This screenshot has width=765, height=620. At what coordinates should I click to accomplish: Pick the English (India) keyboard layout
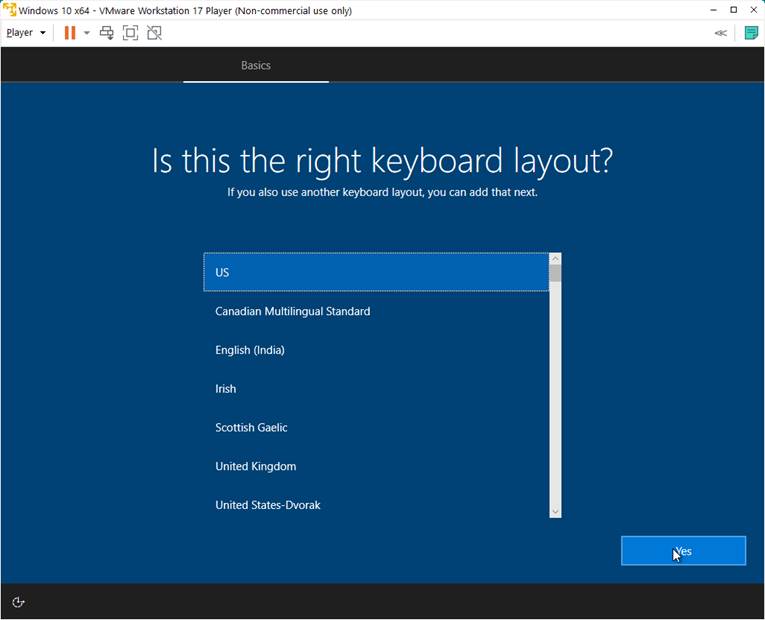coord(376,350)
